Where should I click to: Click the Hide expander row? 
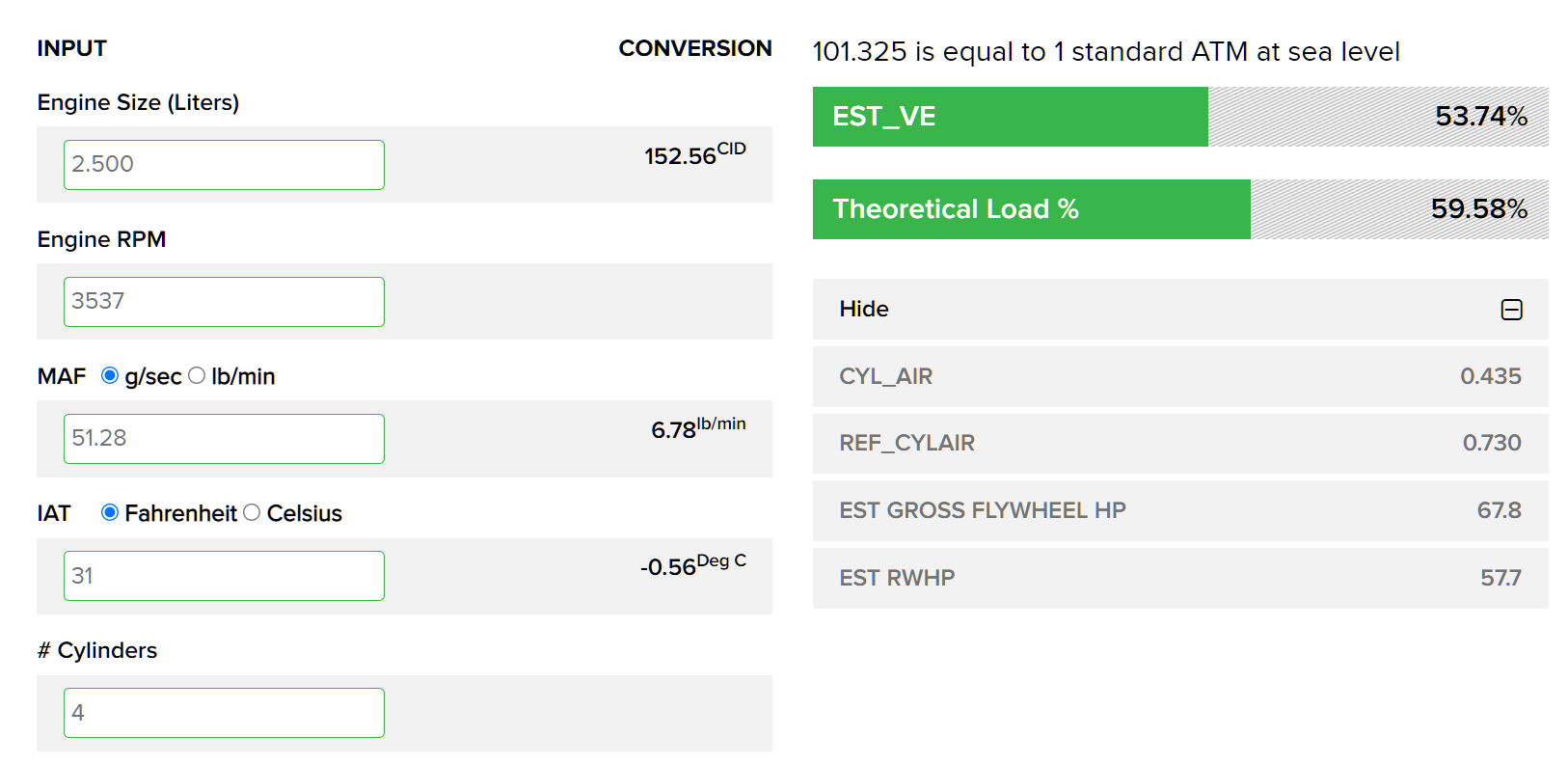1179,309
